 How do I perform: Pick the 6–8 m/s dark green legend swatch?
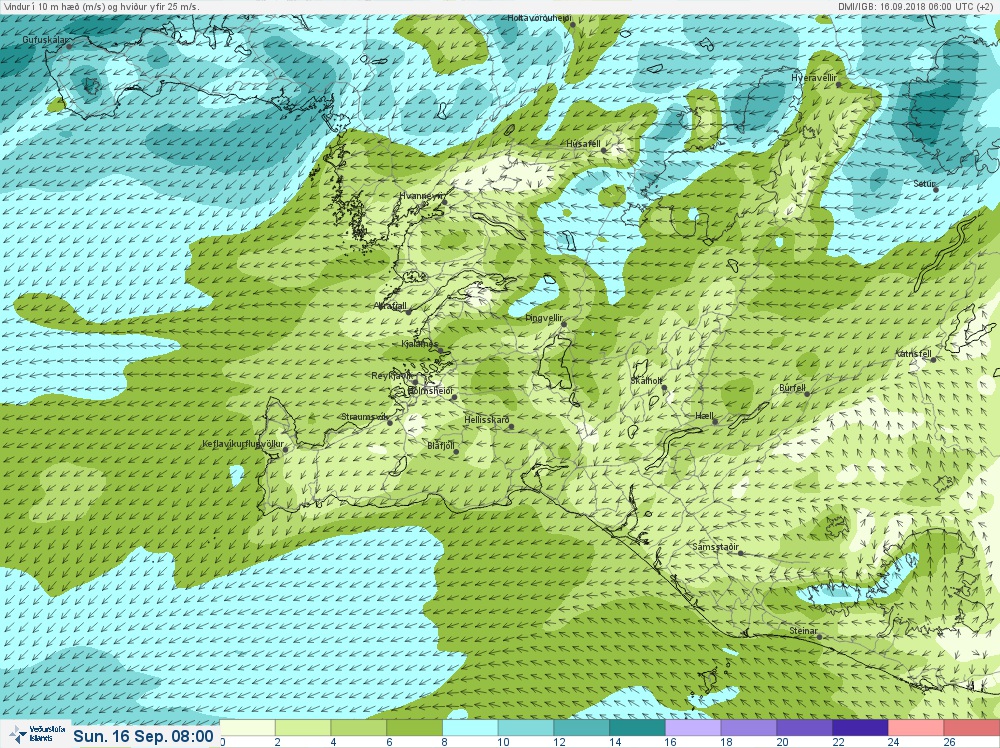[415, 728]
